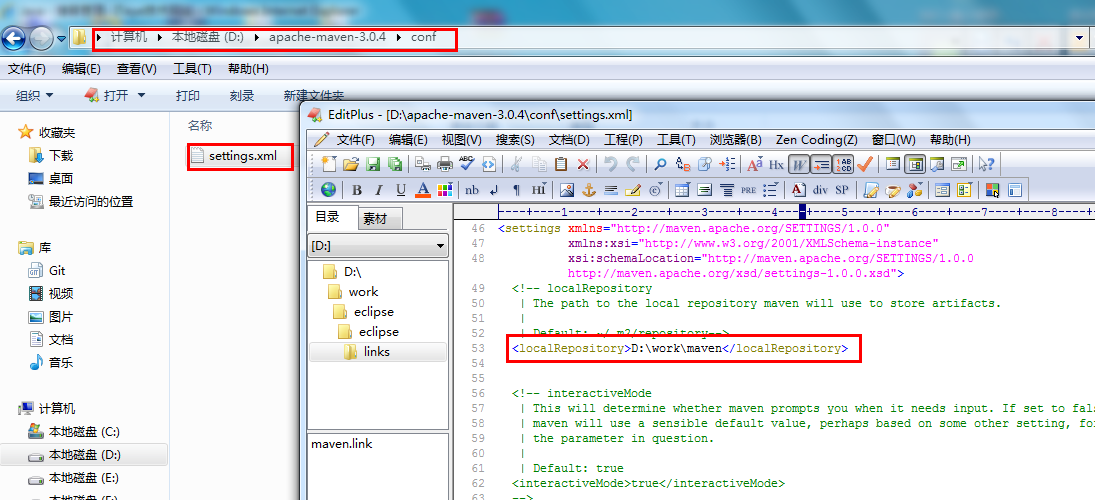The image size is (1095, 500).
Task: Insert a div tag from toolbar
Action: click(820, 190)
